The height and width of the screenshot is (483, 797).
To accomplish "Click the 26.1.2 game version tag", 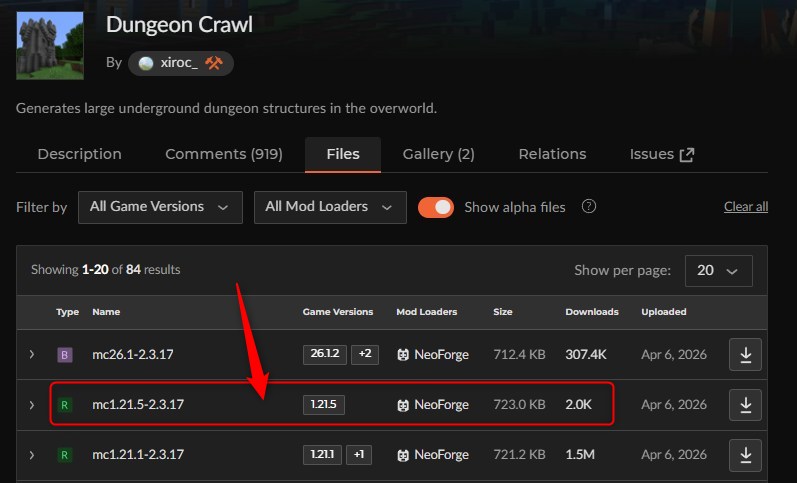I will (x=325, y=354).
